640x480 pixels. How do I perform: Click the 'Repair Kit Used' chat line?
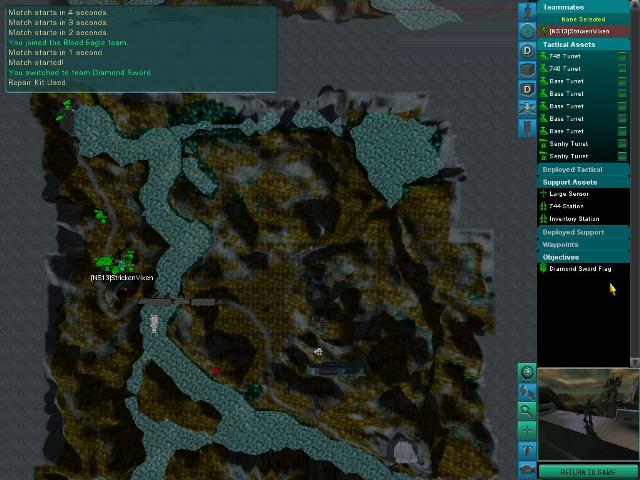point(38,82)
